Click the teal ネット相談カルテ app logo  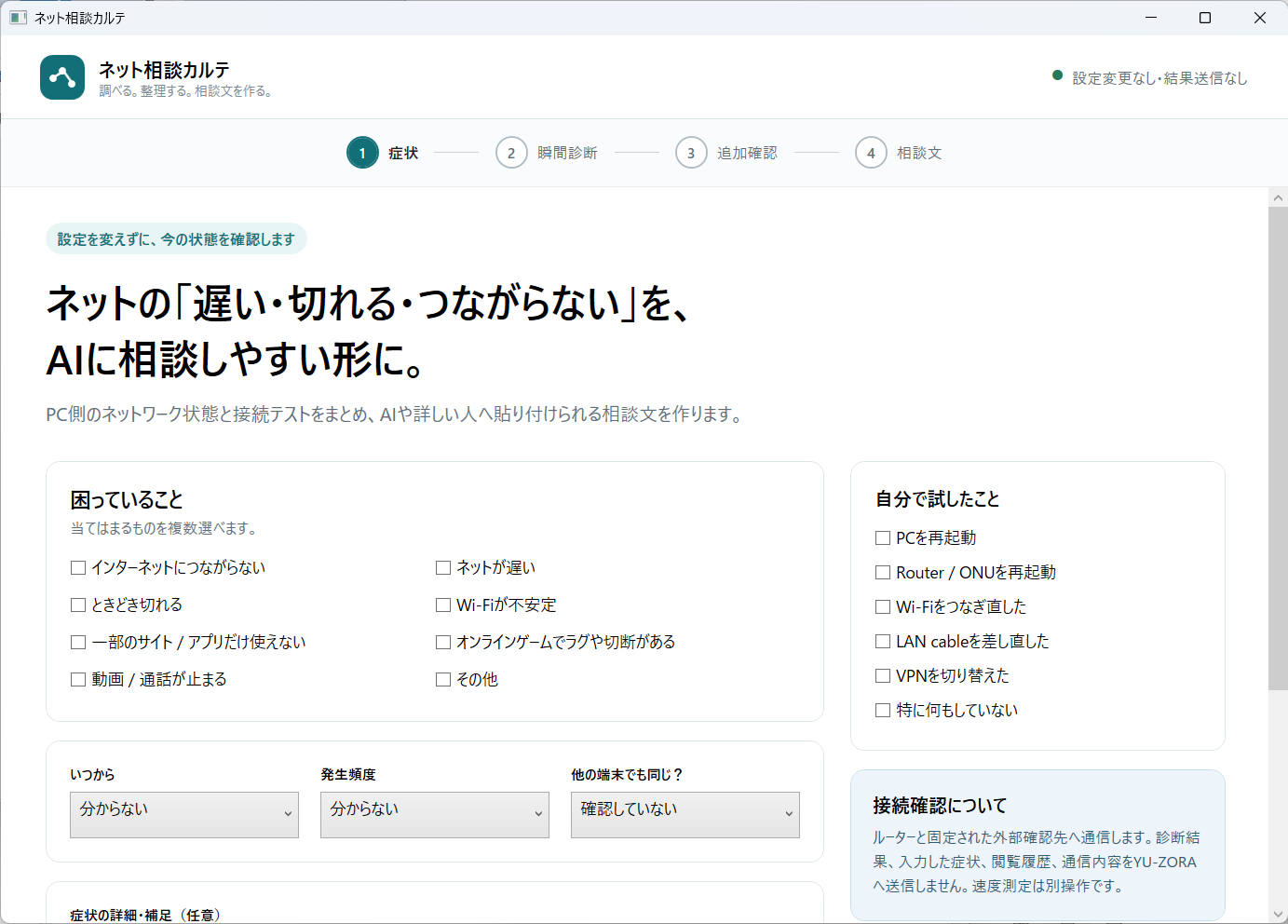(x=62, y=77)
